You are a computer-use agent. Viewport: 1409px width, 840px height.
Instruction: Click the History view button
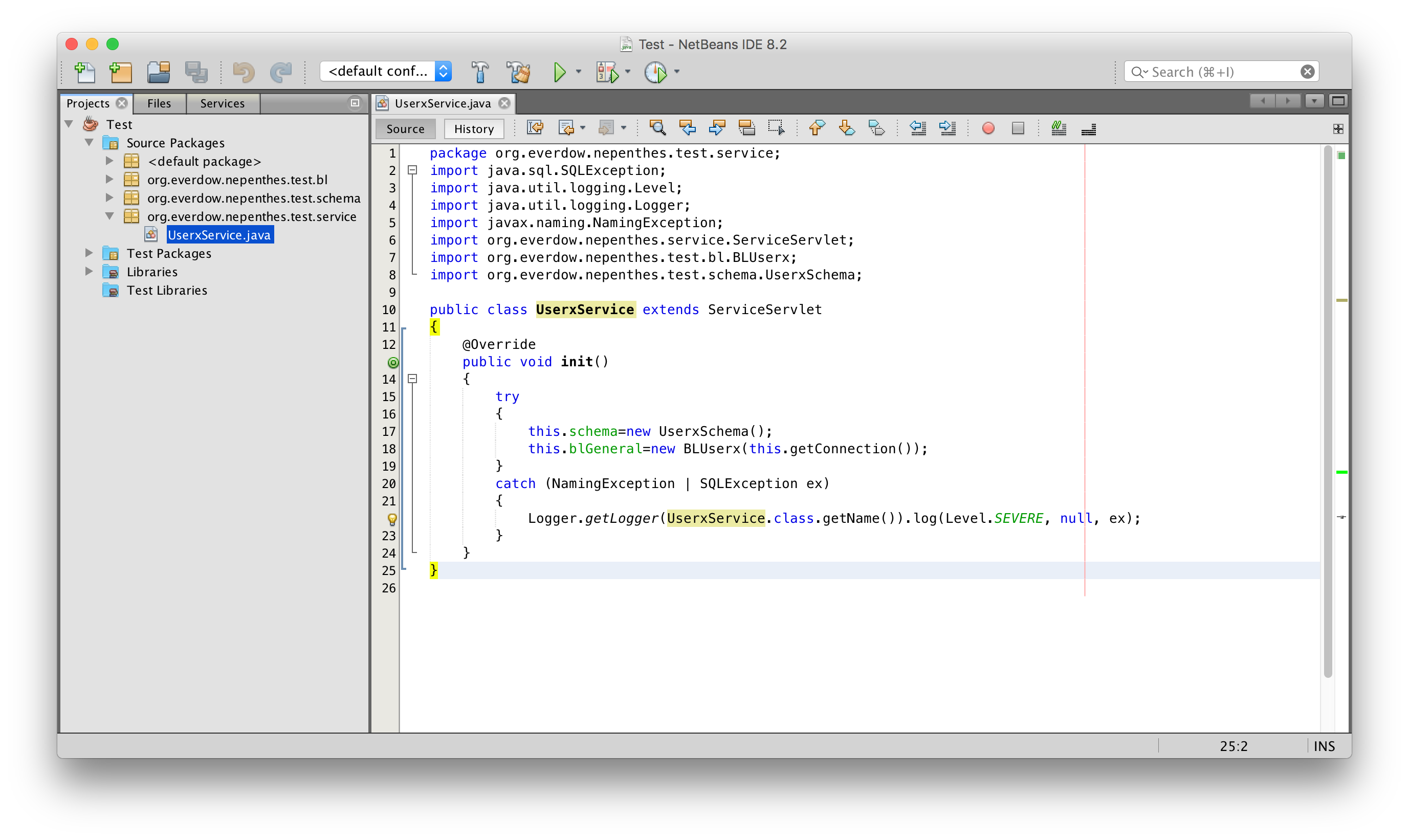[474, 128]
